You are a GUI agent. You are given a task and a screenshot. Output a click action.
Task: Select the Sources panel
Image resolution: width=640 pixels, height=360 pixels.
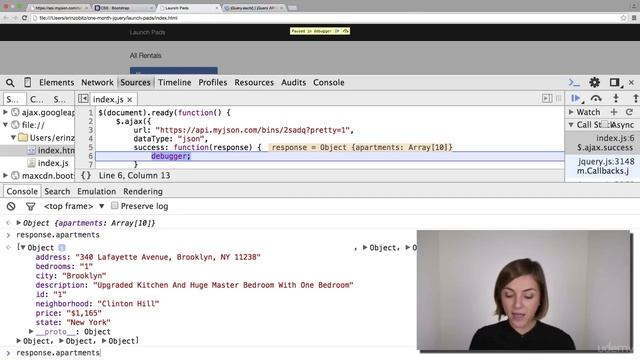(135, 82)
